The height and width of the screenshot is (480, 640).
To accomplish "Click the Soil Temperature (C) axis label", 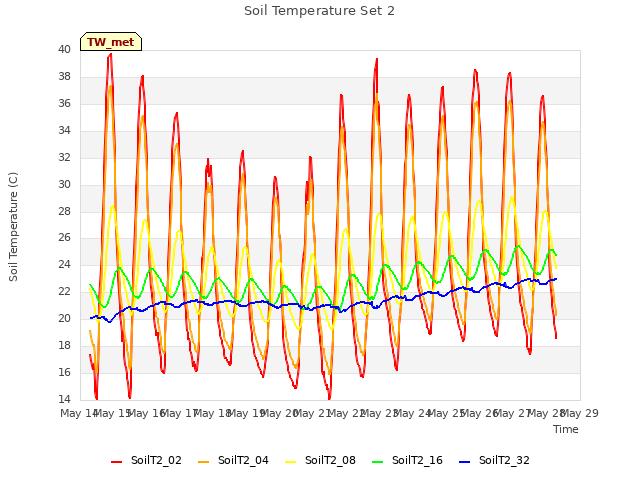I will (13, 227).
